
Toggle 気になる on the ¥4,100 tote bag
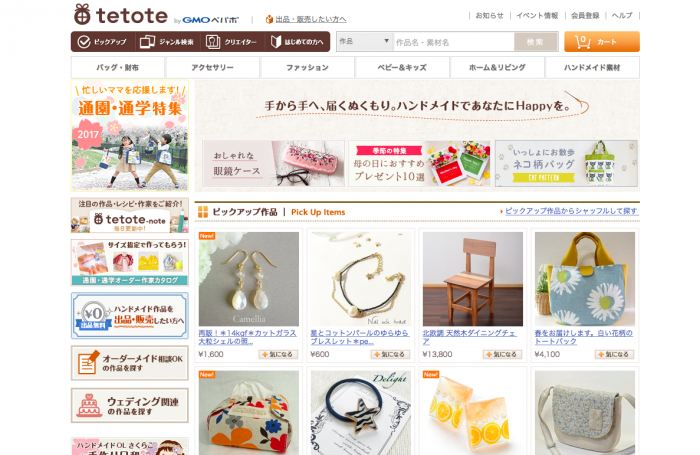point(614,354)
